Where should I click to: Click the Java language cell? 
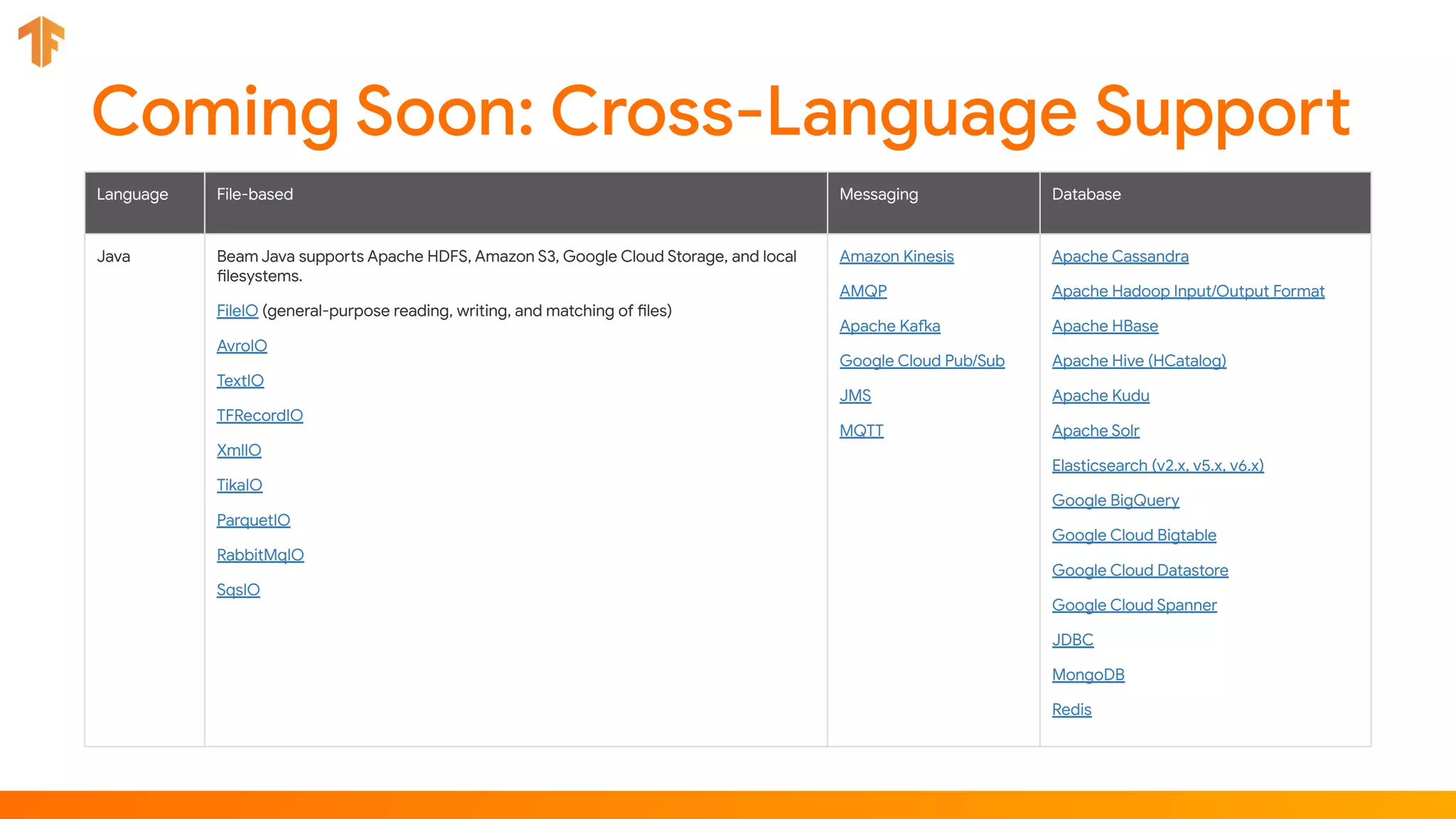(x=145, y=490)
